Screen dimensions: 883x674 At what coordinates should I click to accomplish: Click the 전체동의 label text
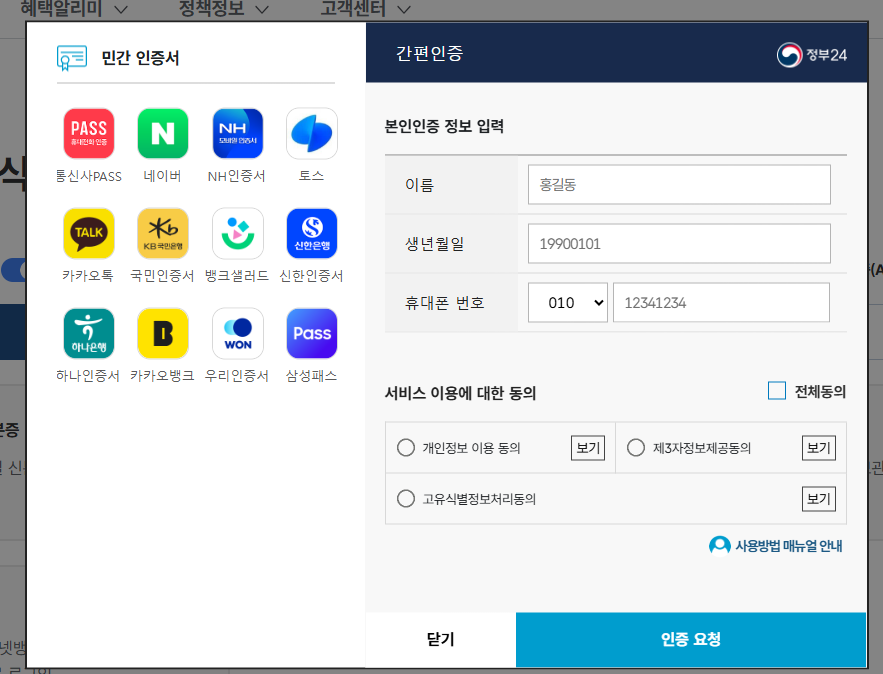[820, 391]
